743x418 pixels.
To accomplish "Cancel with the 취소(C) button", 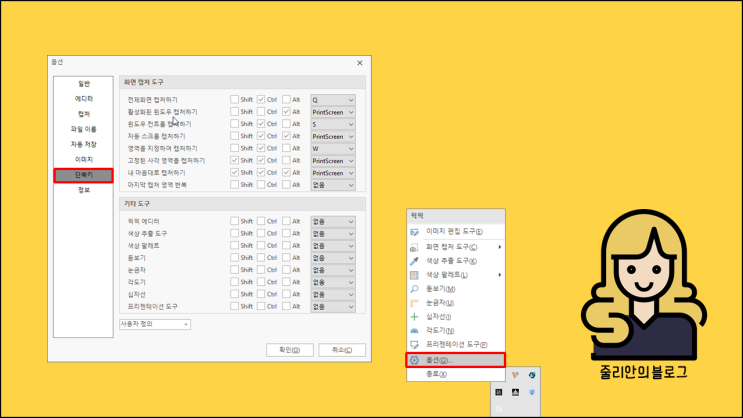I will pos(342,350).
